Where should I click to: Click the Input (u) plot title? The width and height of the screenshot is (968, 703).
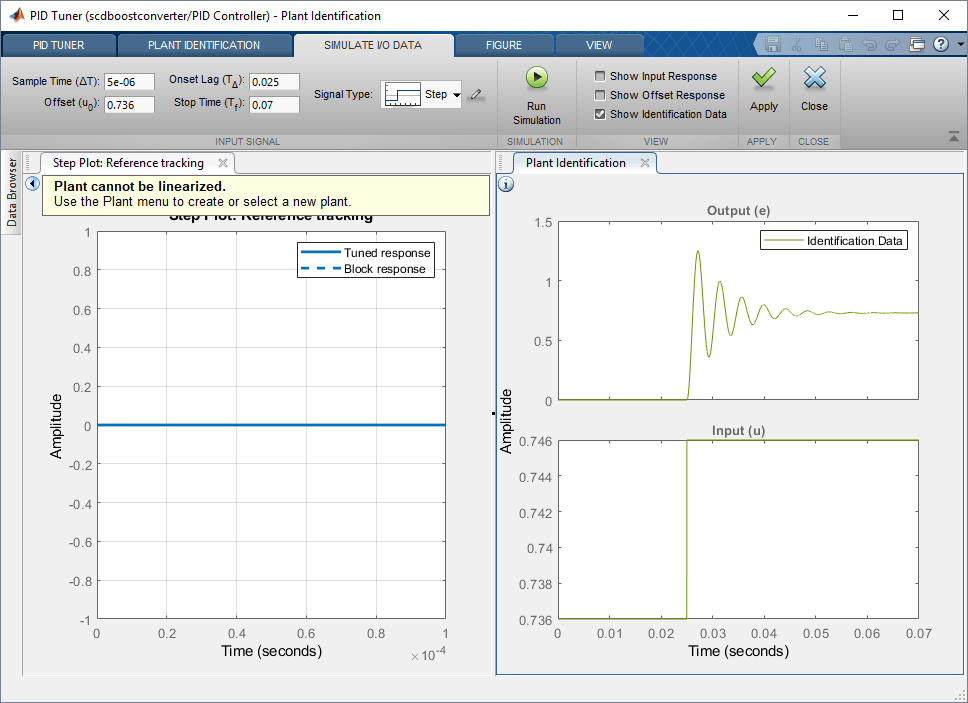[738, 430]
